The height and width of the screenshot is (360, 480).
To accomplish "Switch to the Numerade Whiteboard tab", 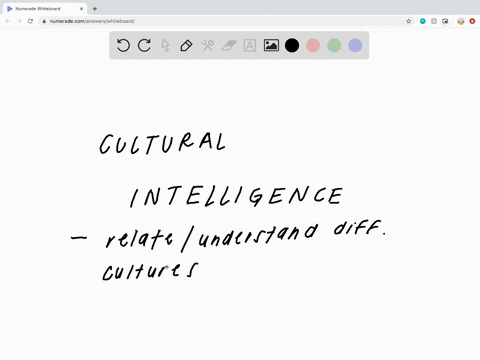I will (x=45, y=9).
